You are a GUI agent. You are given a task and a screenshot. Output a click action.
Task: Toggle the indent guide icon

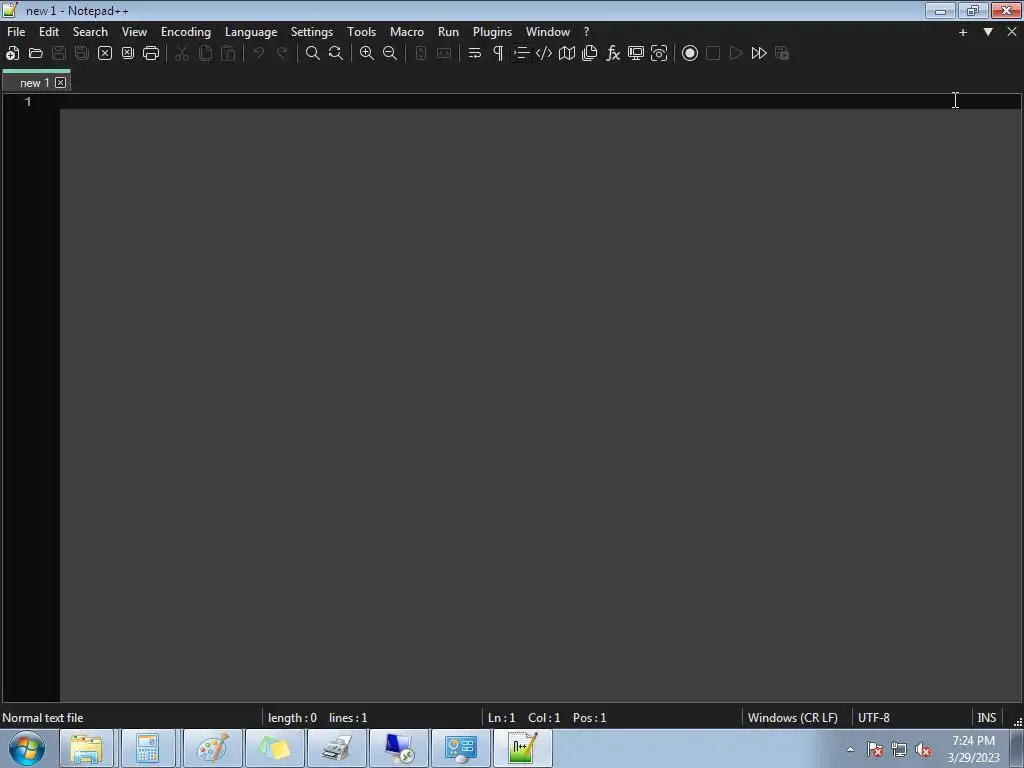pos(521,54)
